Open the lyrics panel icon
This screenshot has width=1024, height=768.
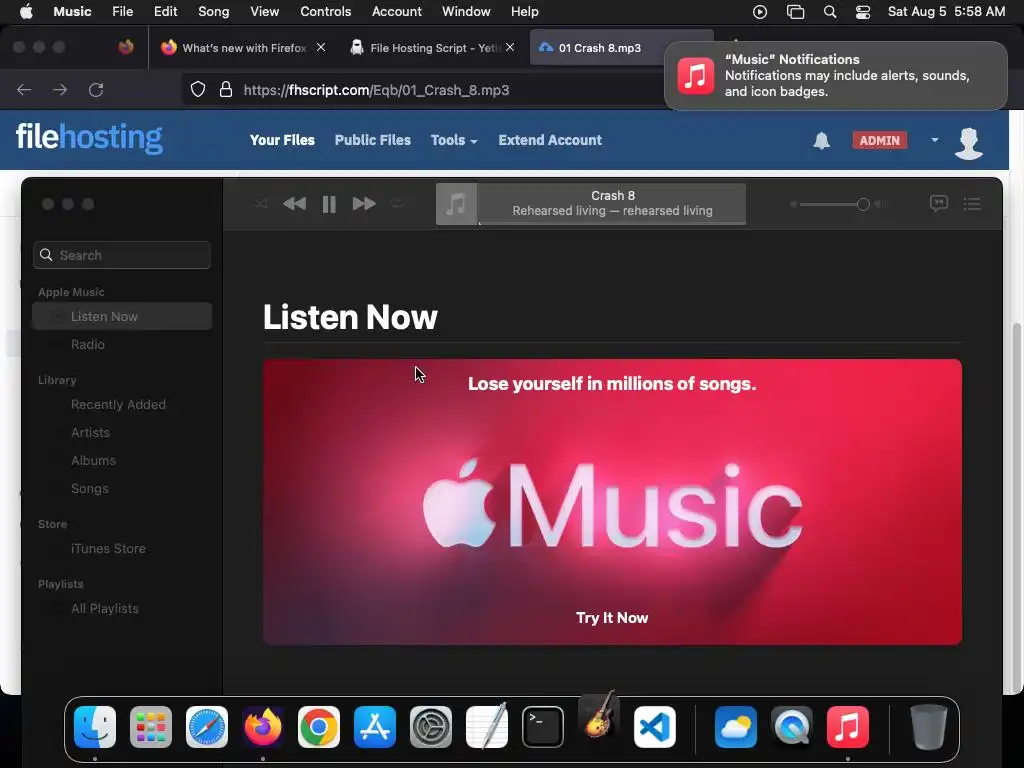pos(938,204)
